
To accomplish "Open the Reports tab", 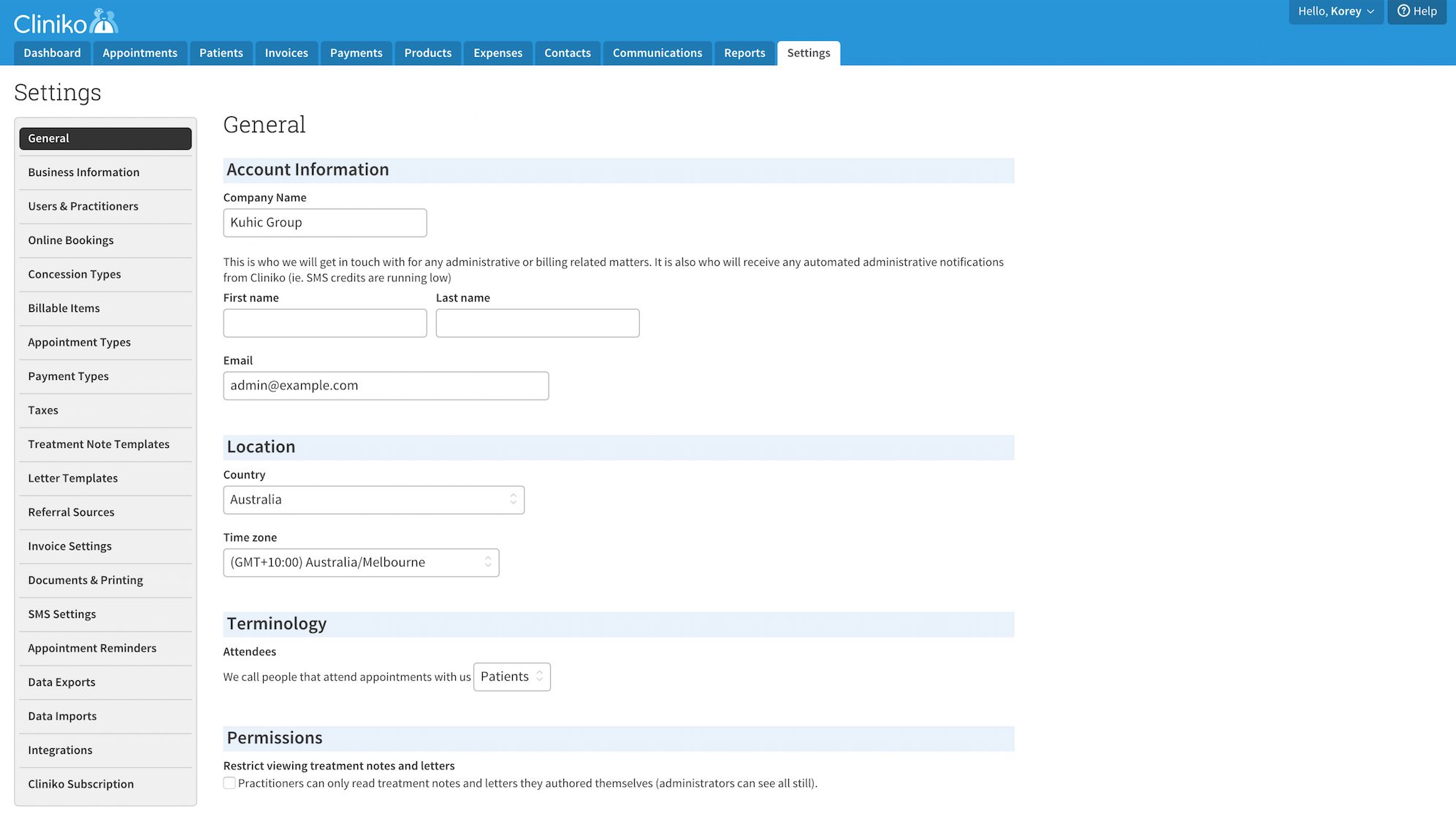I will 744,53.
